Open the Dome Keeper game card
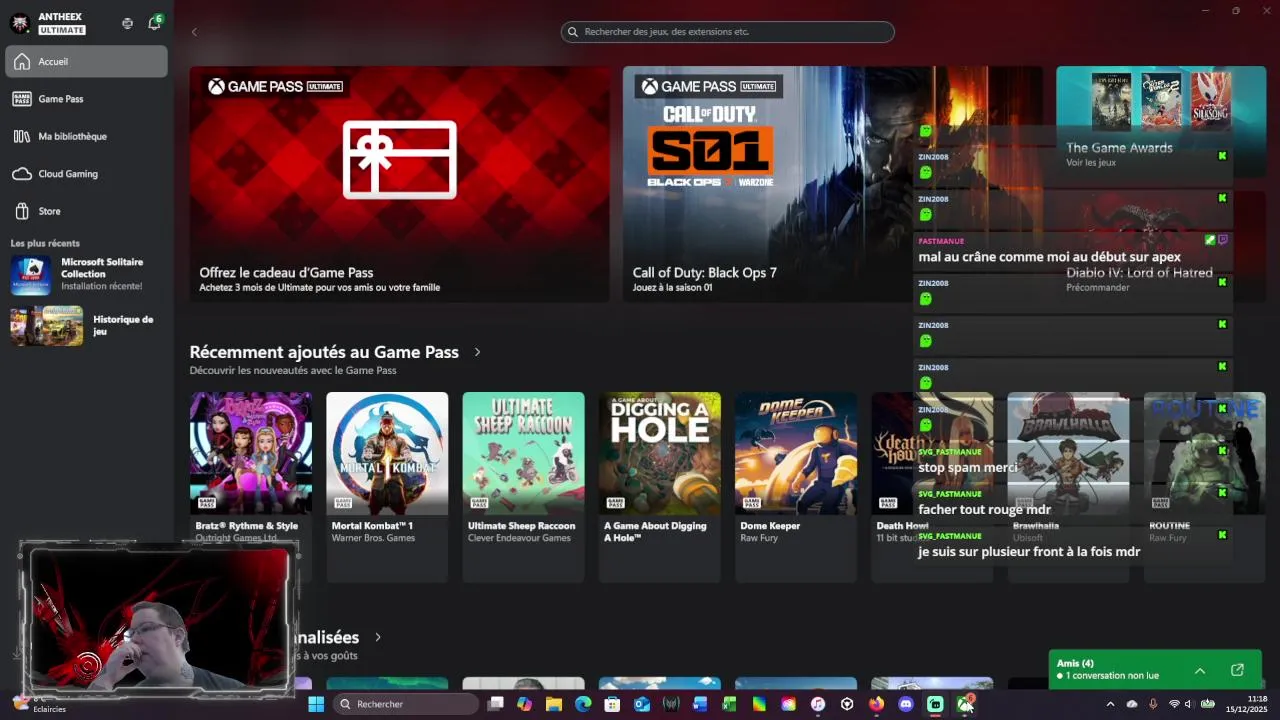1280x720 pixels. [796, 487]
